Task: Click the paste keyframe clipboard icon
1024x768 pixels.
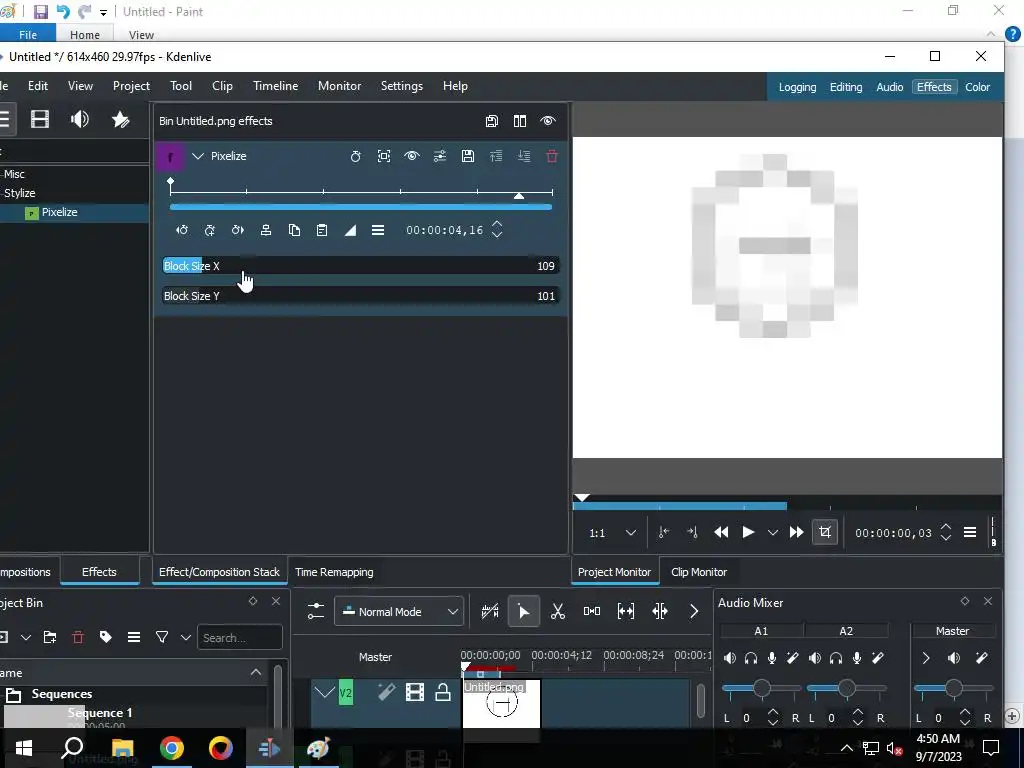Action: point(322,230)
